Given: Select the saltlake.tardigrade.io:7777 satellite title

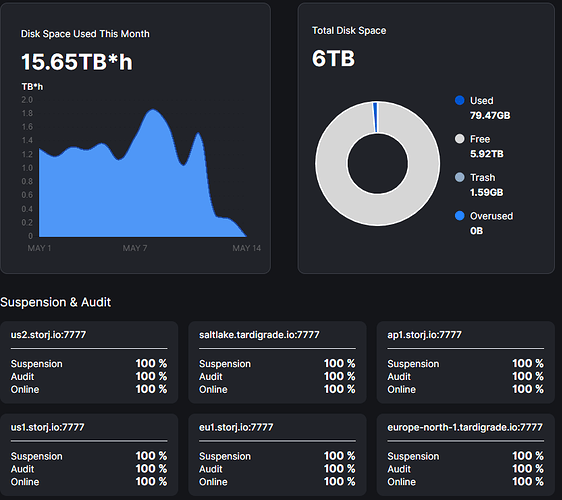Looking at the screenshot, I should [259, 335].
